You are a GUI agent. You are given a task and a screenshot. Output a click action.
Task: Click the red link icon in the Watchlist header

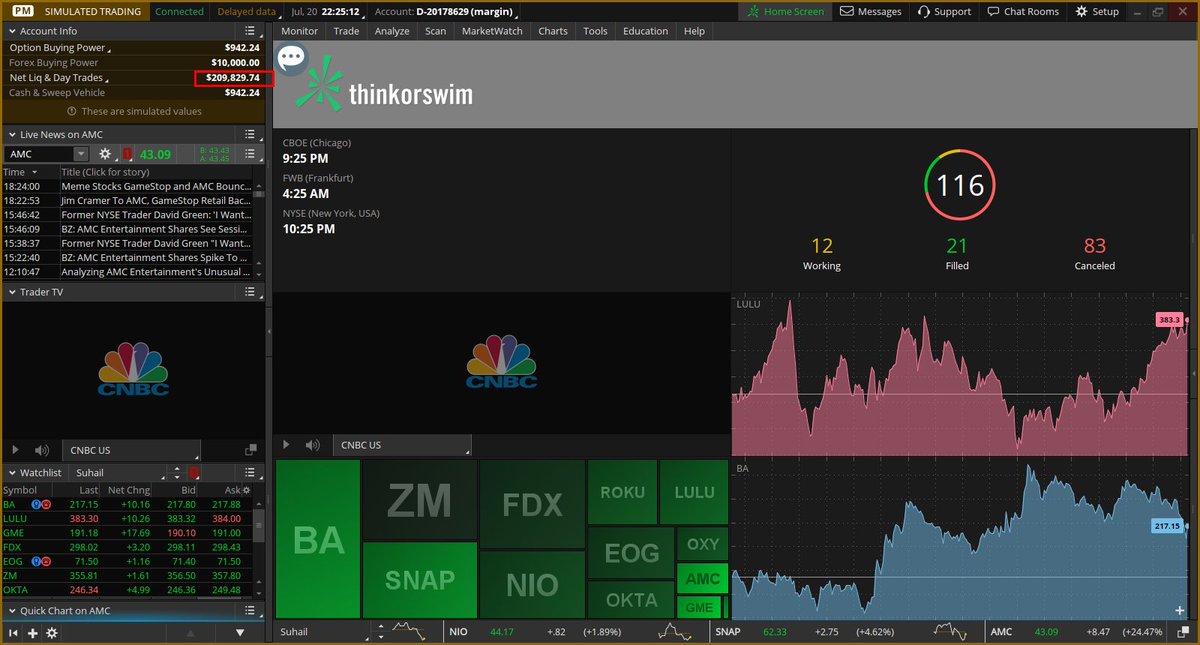194,472
